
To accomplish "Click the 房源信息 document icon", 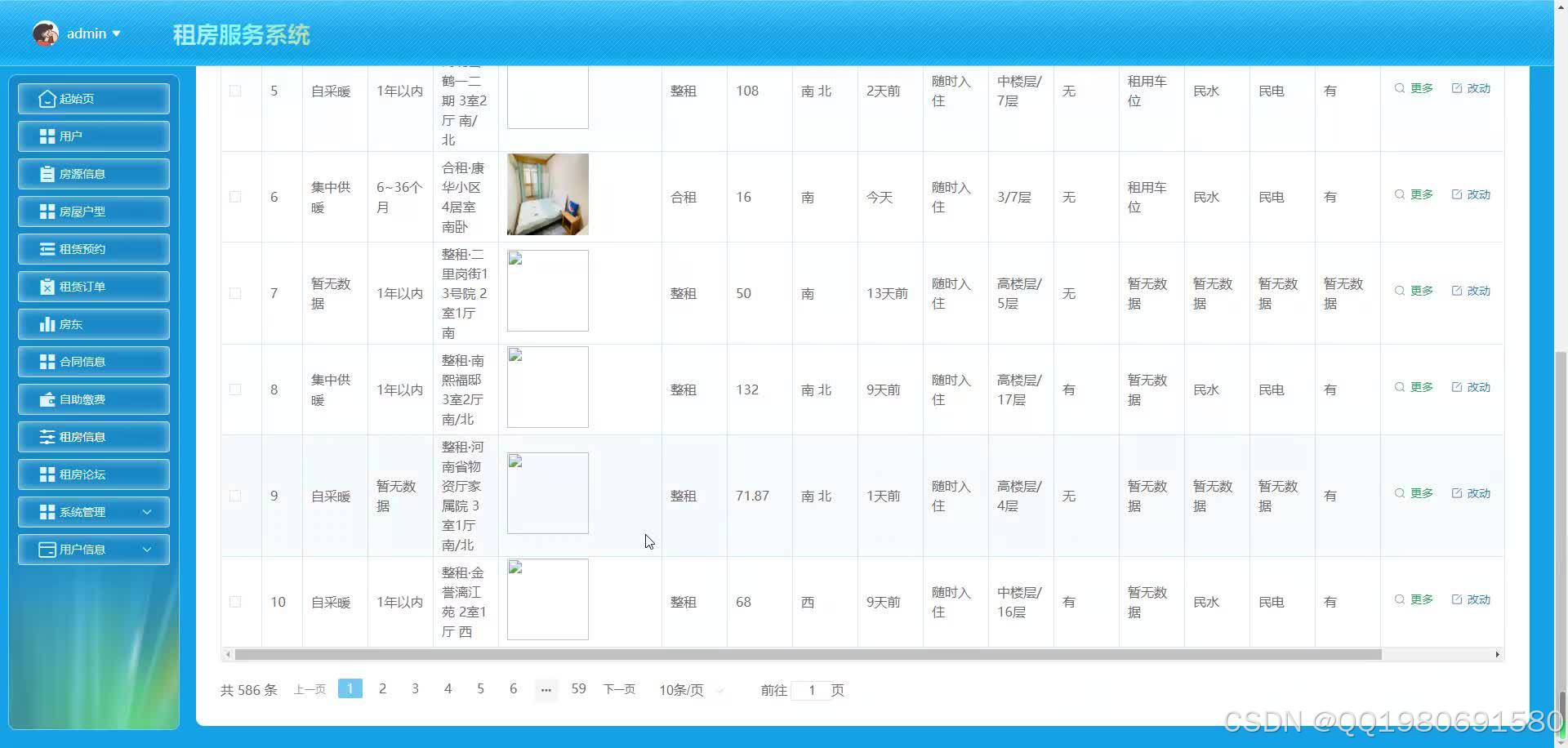I will point(47,173).
